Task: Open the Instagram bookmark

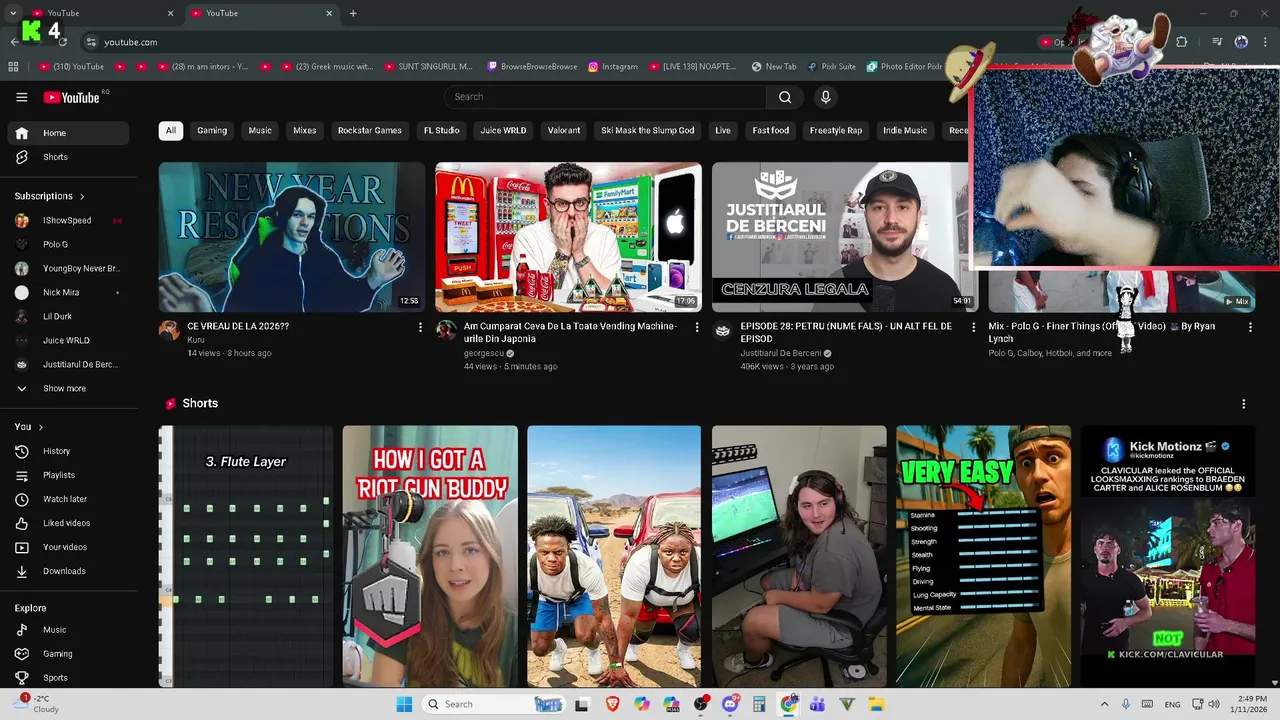Action: coord(613,67)
